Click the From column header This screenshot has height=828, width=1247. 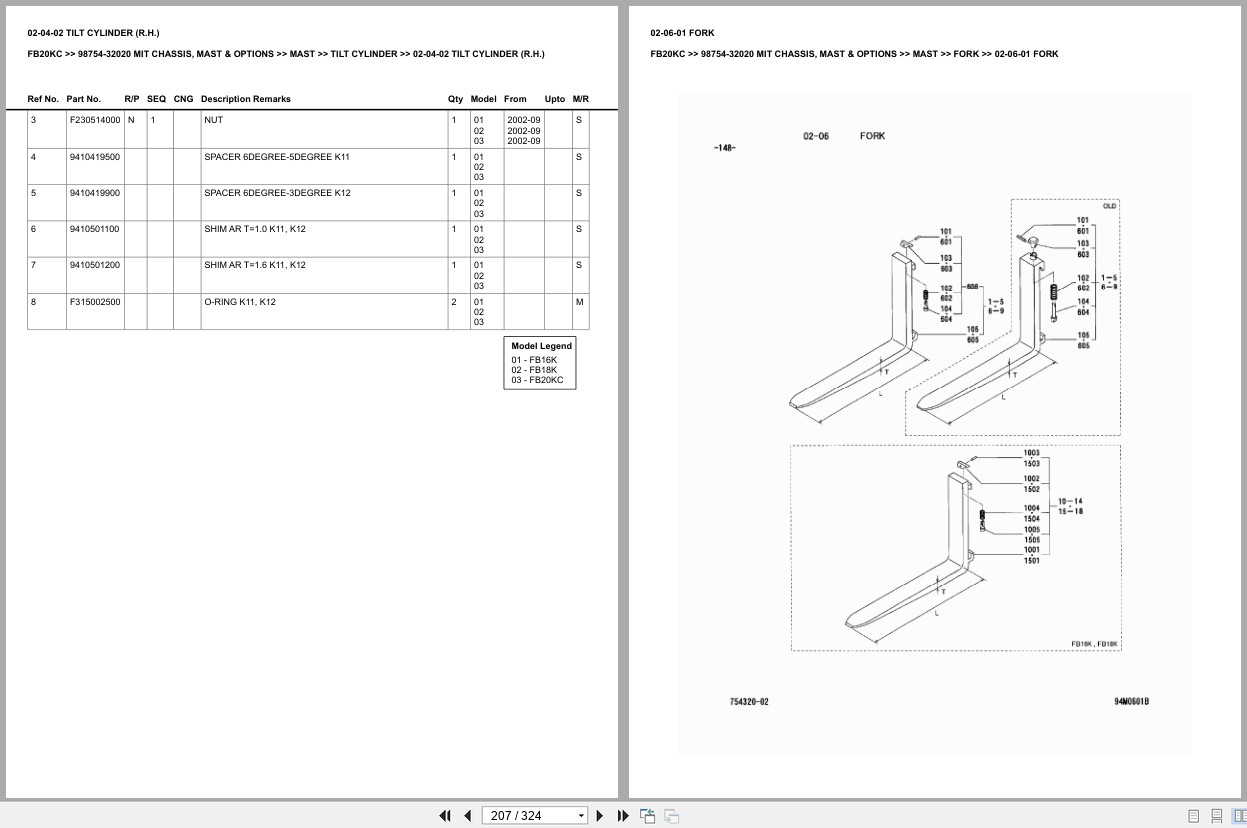click(x=515, y=99)
